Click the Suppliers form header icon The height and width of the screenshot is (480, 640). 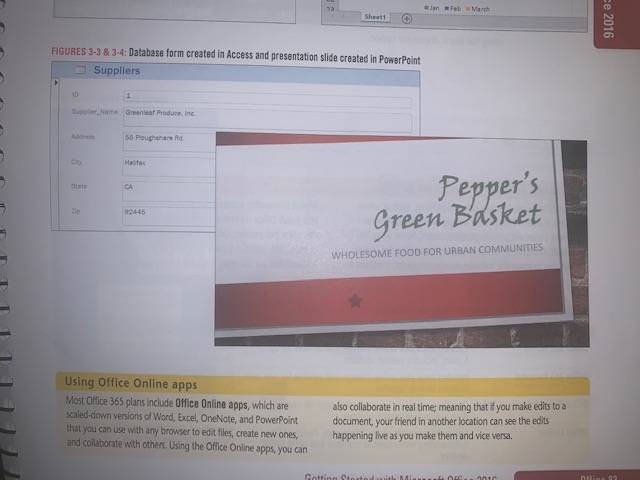(80, 70)
